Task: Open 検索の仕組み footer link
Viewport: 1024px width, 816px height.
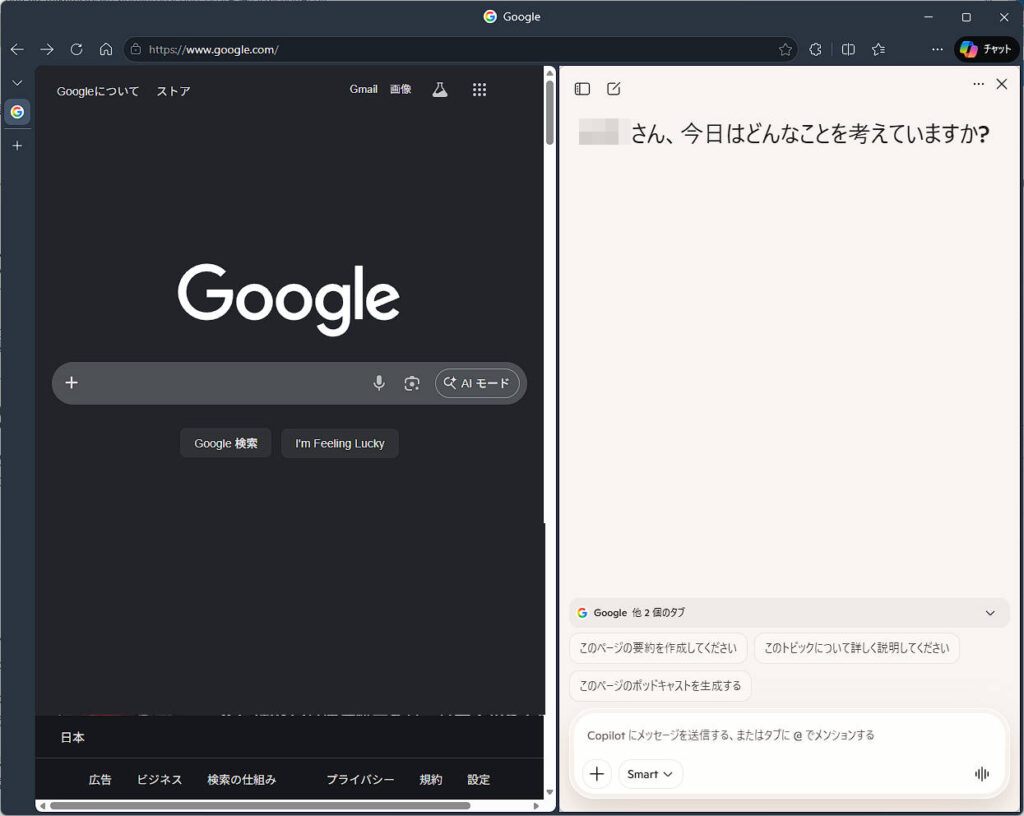Action: coord(242,779)
